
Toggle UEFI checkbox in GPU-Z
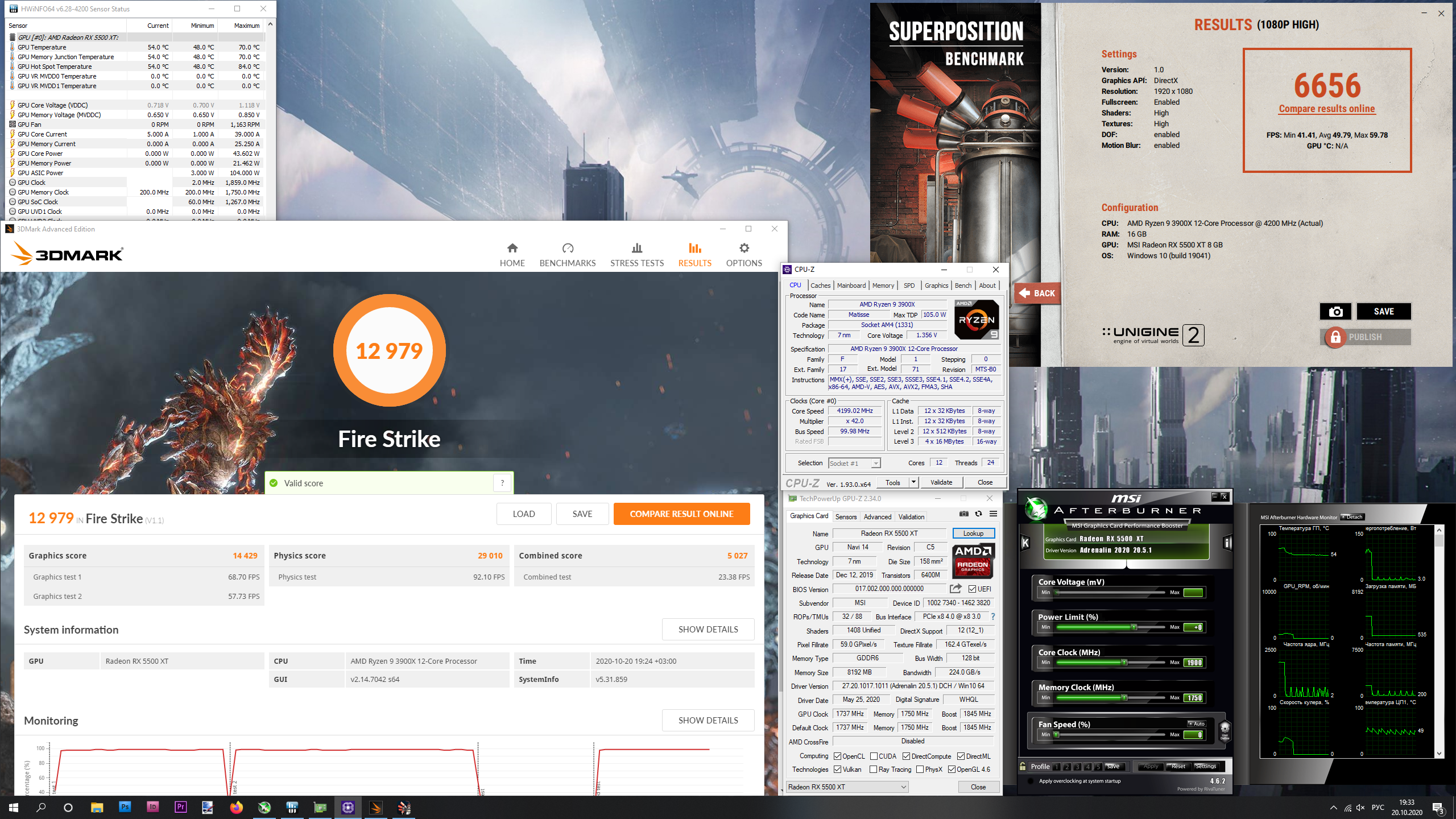click(x=972, y=589)
